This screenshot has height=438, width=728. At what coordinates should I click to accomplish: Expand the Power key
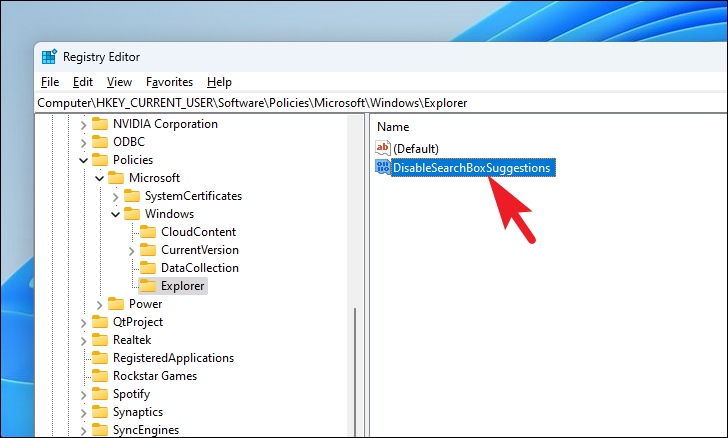99,305
